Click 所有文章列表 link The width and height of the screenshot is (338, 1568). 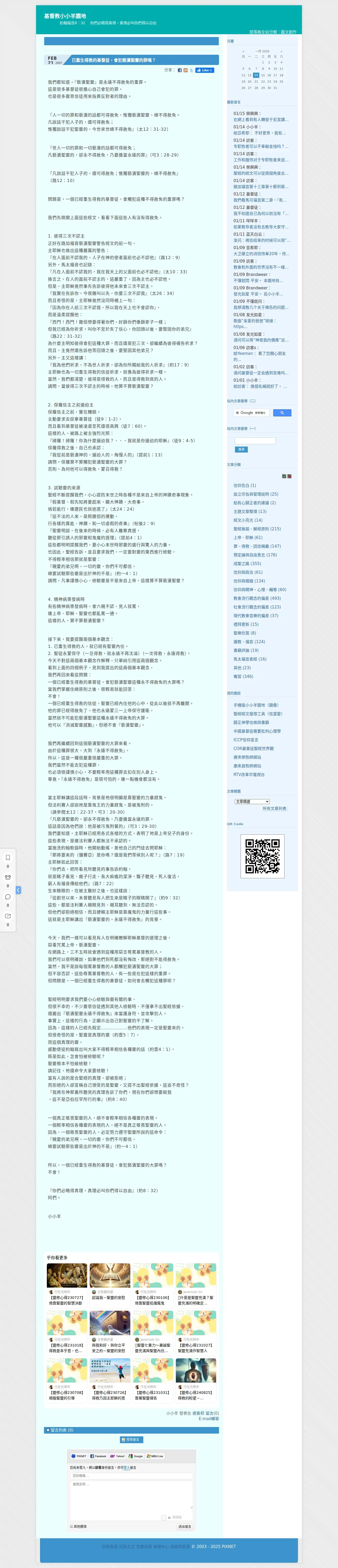(274, 809)
